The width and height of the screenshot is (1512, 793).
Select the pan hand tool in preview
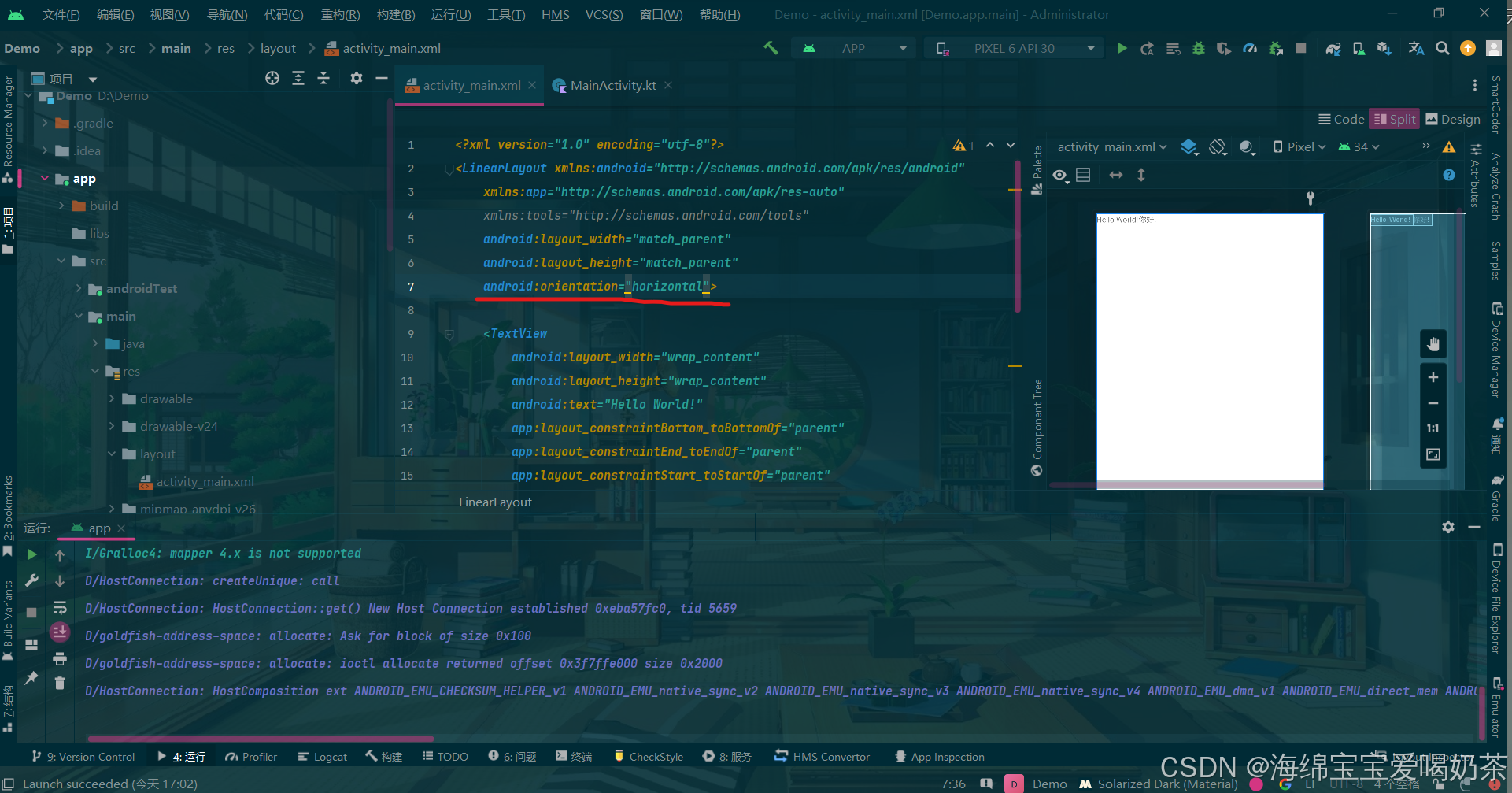pyautogui.click(x=1433, y=344)
